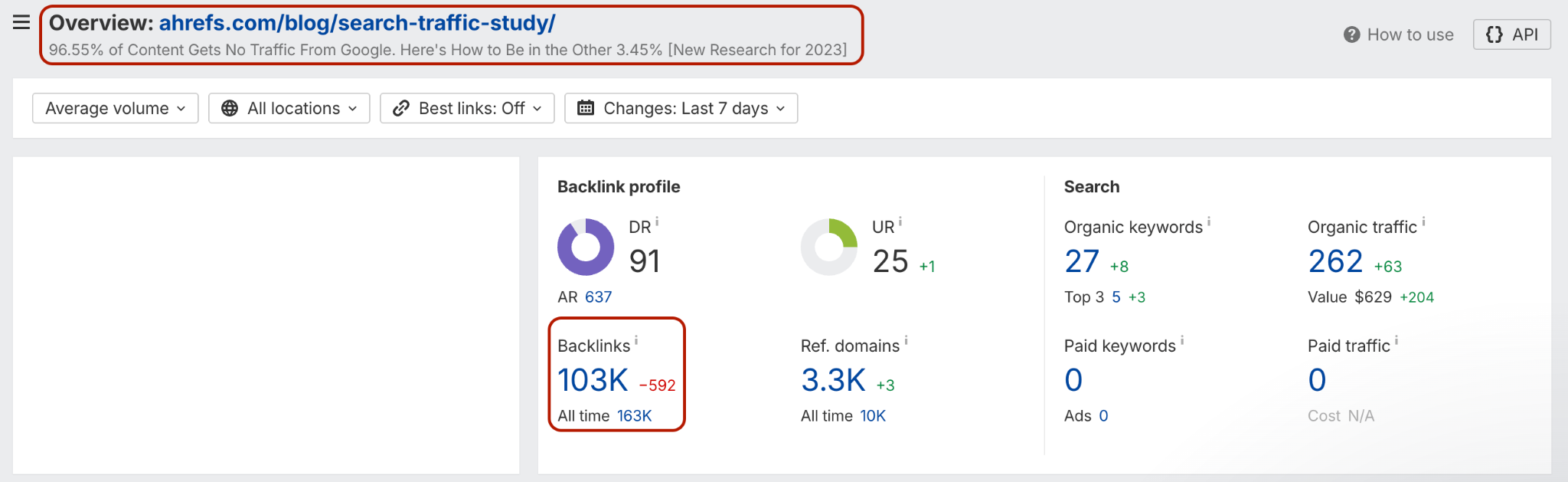Click the green UR donut chart
This screenshot has width=1568, height=482.
(x=829, y=247)
